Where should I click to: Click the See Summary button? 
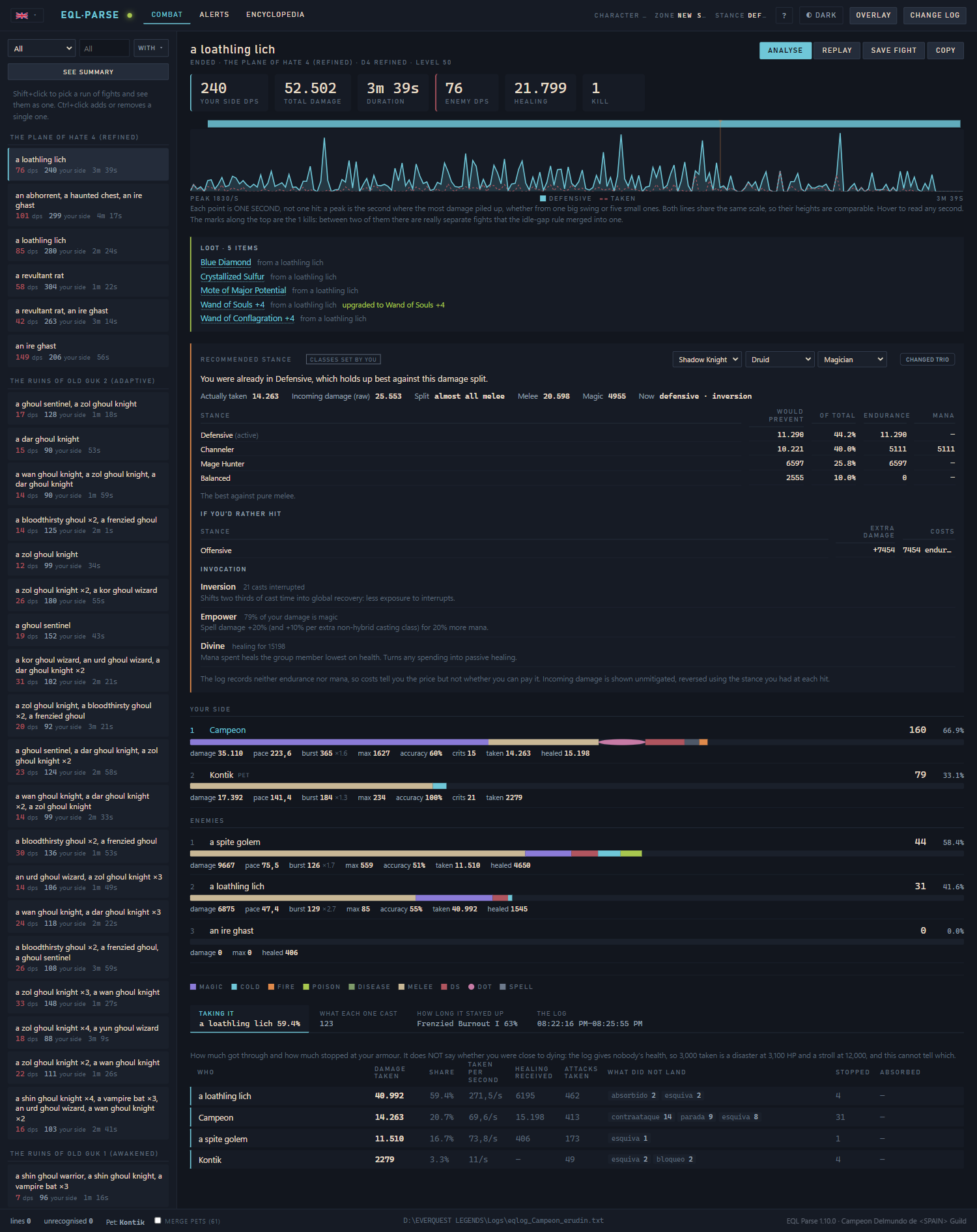(x=88, y=72)
